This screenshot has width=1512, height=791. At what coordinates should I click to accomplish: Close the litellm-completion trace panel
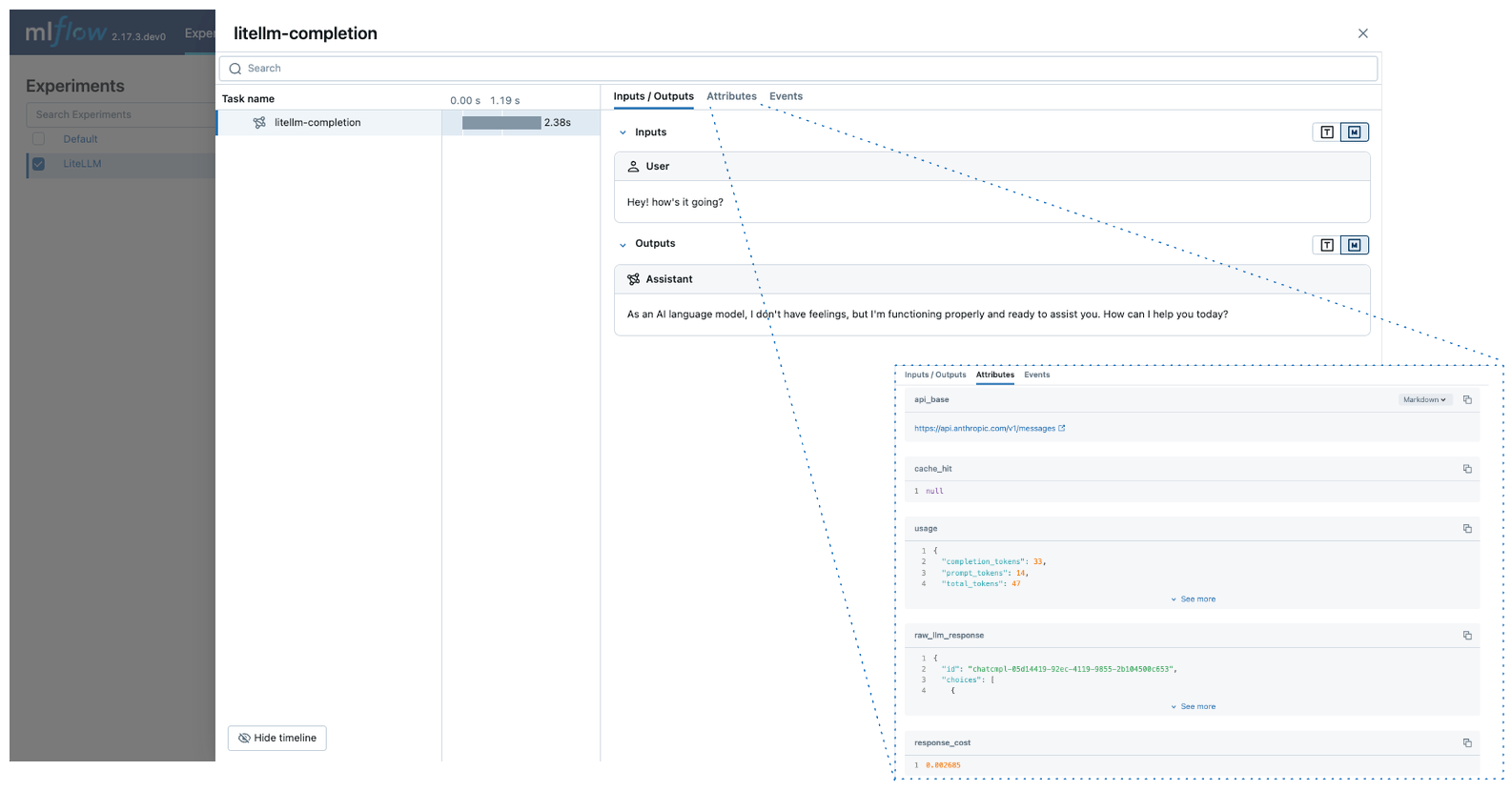click(1363, 33)
